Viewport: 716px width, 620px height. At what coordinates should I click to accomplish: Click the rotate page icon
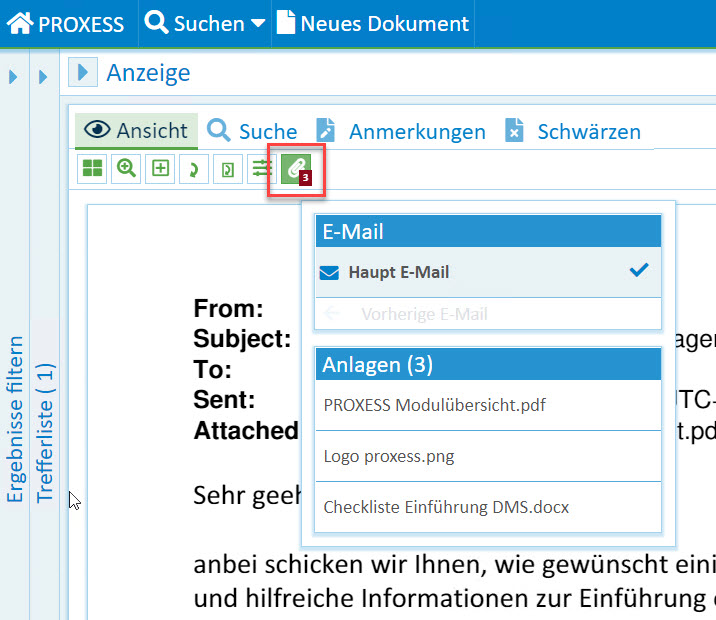(x=228, y=170)
